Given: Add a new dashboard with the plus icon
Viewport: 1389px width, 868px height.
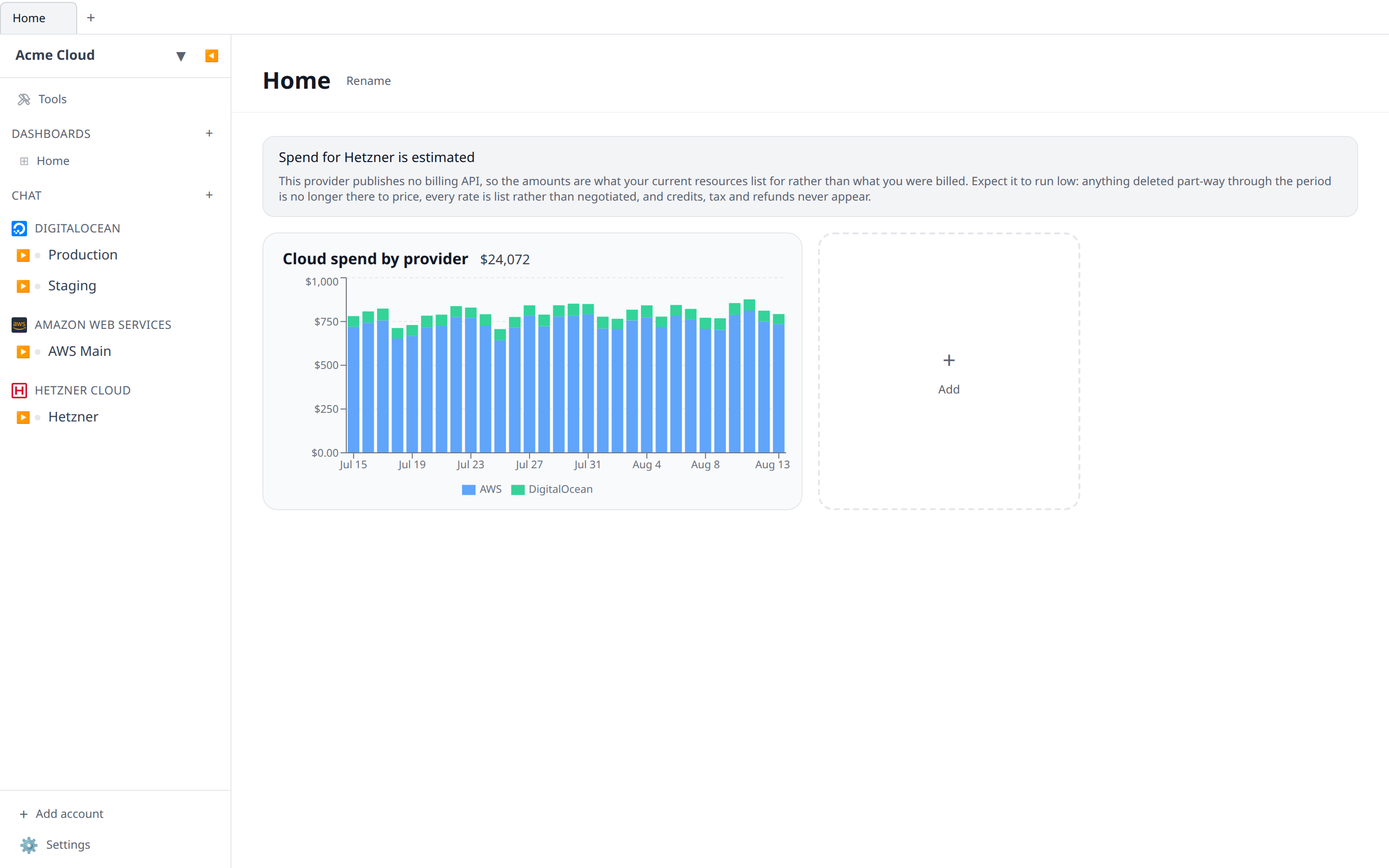Looking at the screenshot, I should point(209,133).
